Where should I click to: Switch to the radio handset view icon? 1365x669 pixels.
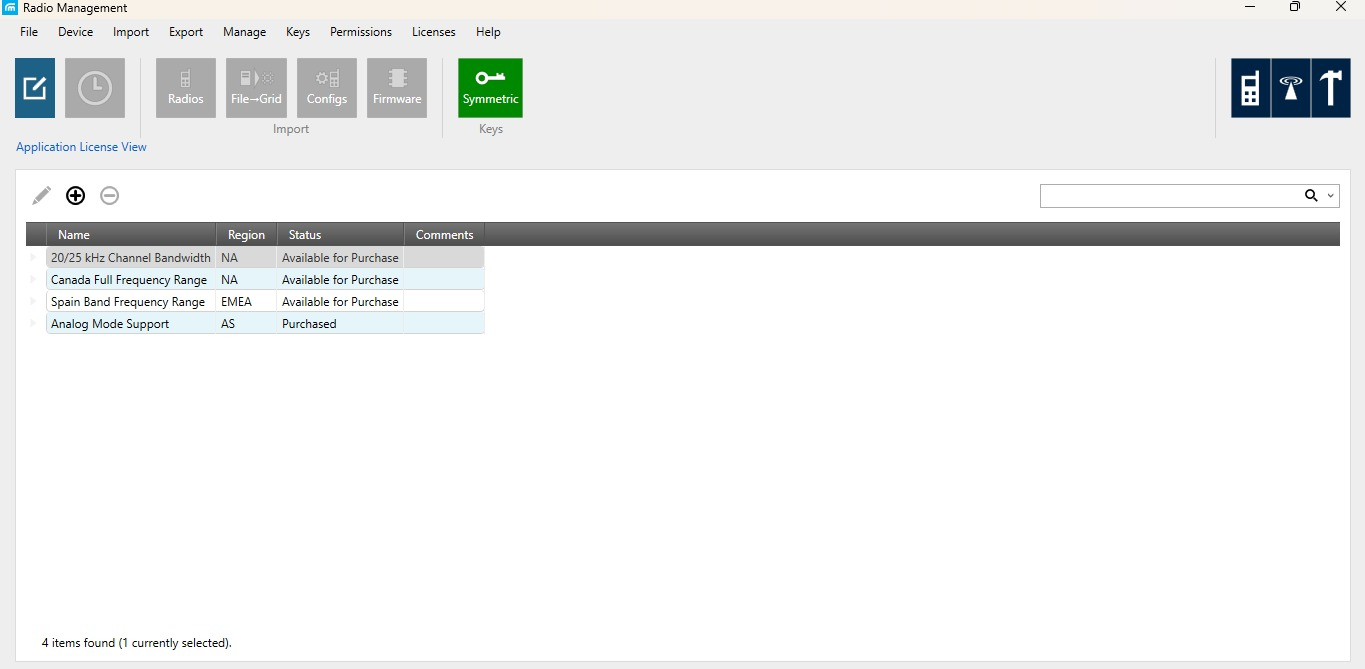[x=1251, y=88]
